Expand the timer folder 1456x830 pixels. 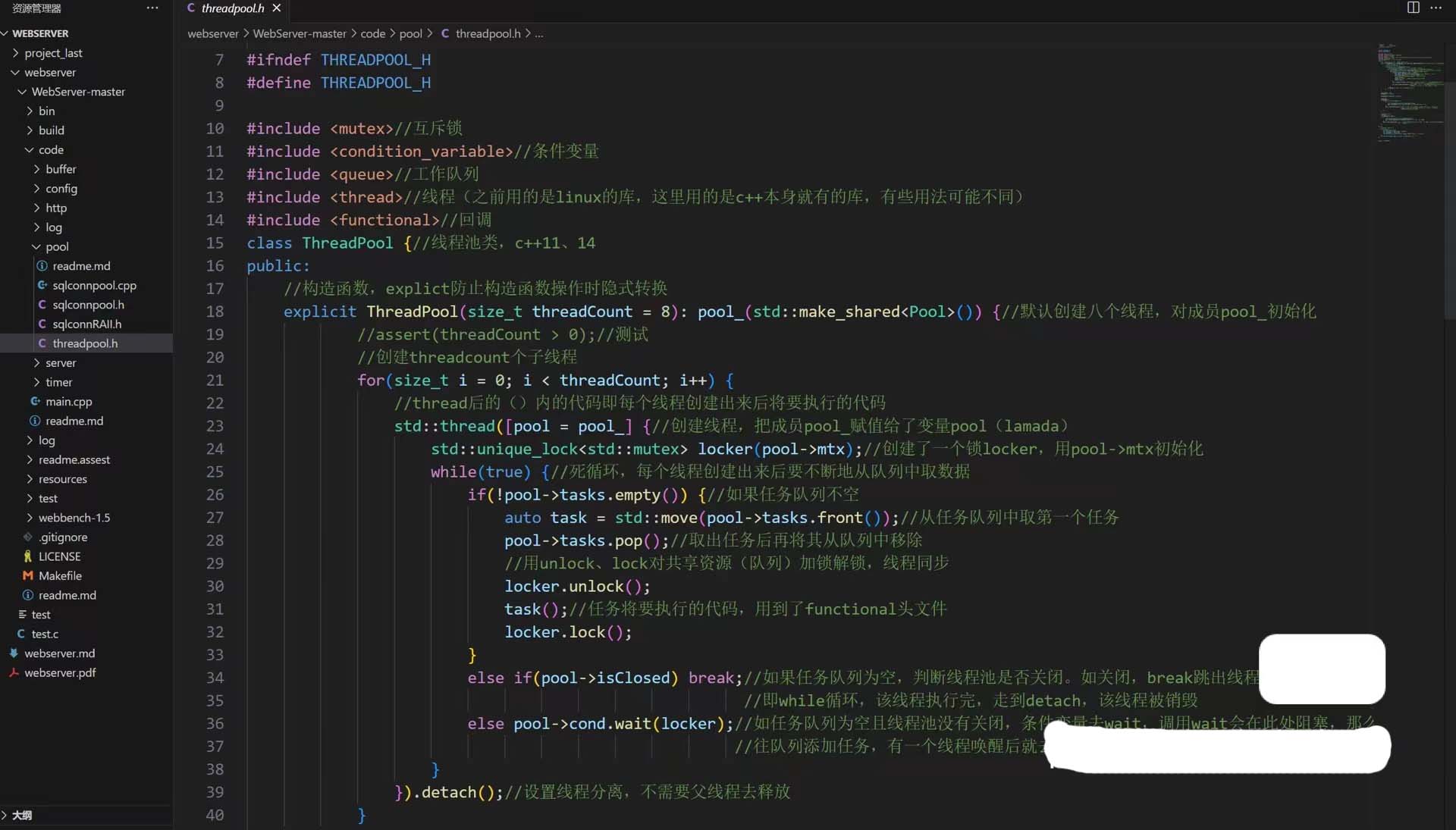pyautogui.click(x=86, y=382)
